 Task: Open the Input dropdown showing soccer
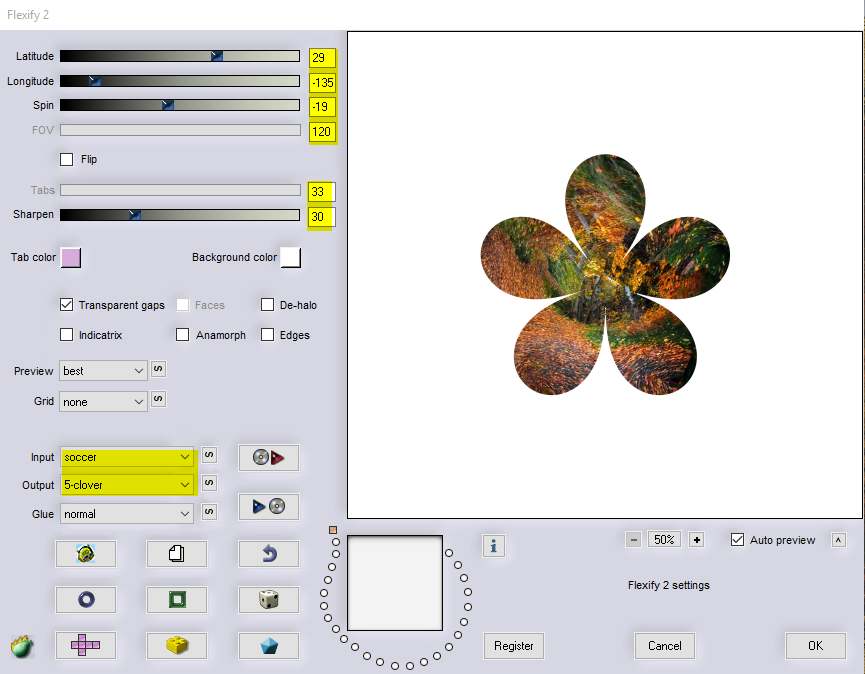pos(127,457)
